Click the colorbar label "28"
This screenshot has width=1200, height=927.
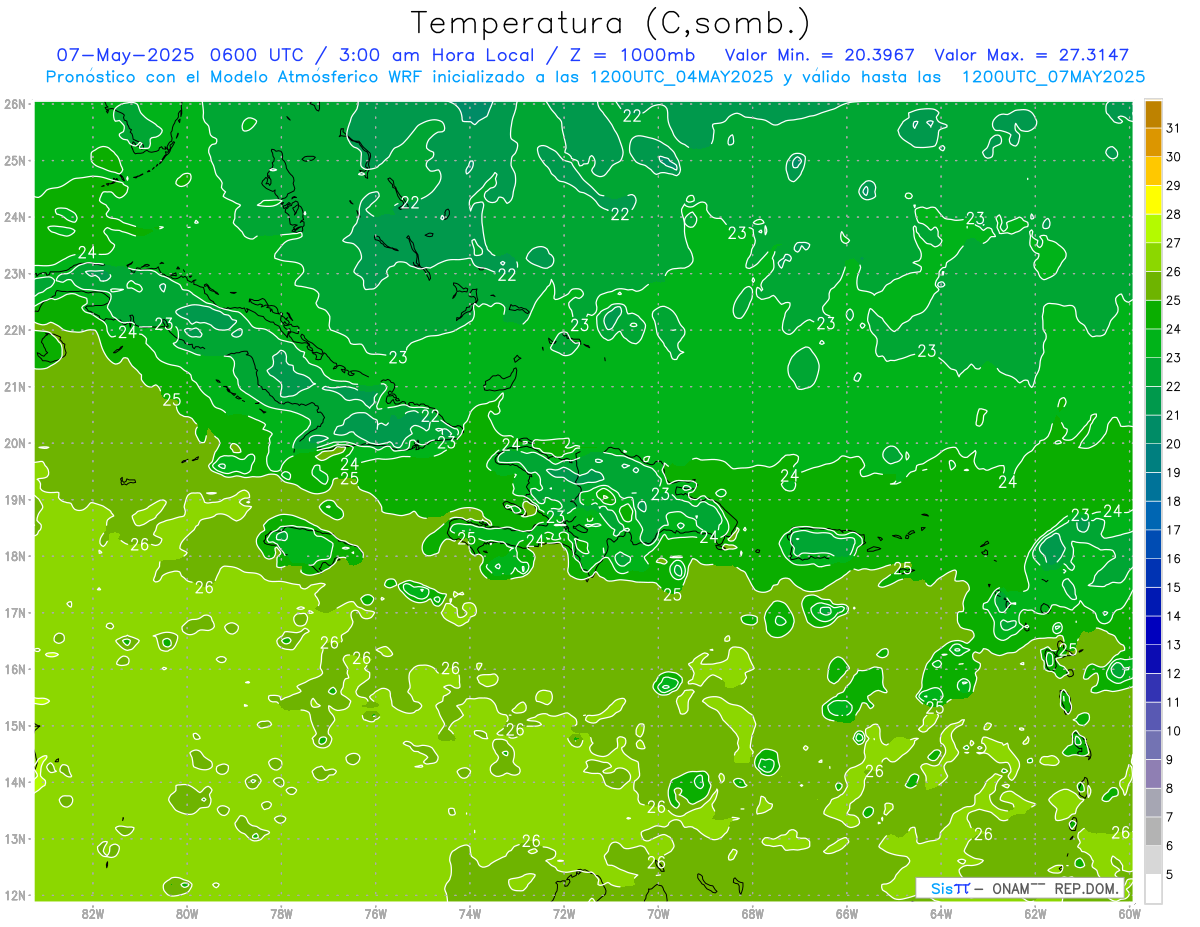click(x=1174, y=214)
